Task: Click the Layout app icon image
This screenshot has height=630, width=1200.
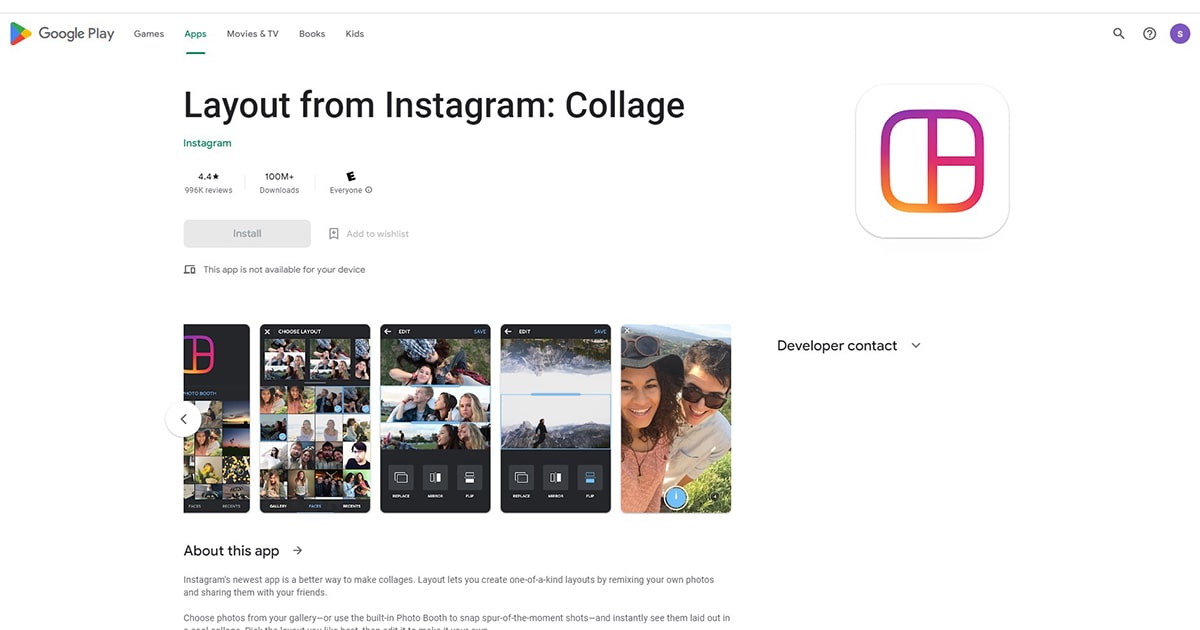Action: coord(932,161)
